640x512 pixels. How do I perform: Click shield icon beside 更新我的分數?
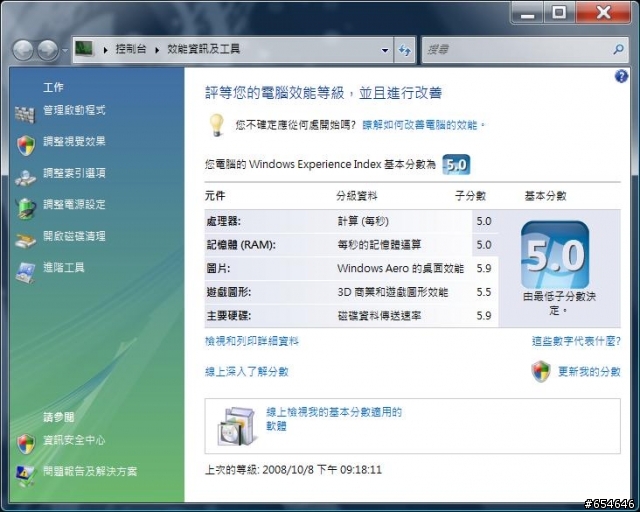[541, 371]
